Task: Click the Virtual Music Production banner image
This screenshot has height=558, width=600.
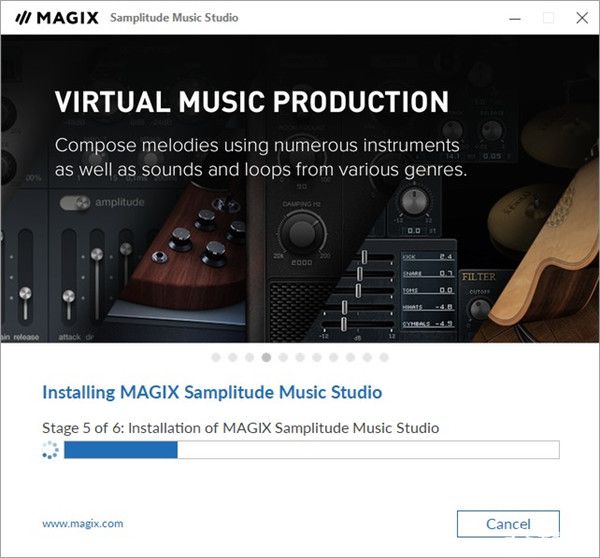Action: pos(300,189)
